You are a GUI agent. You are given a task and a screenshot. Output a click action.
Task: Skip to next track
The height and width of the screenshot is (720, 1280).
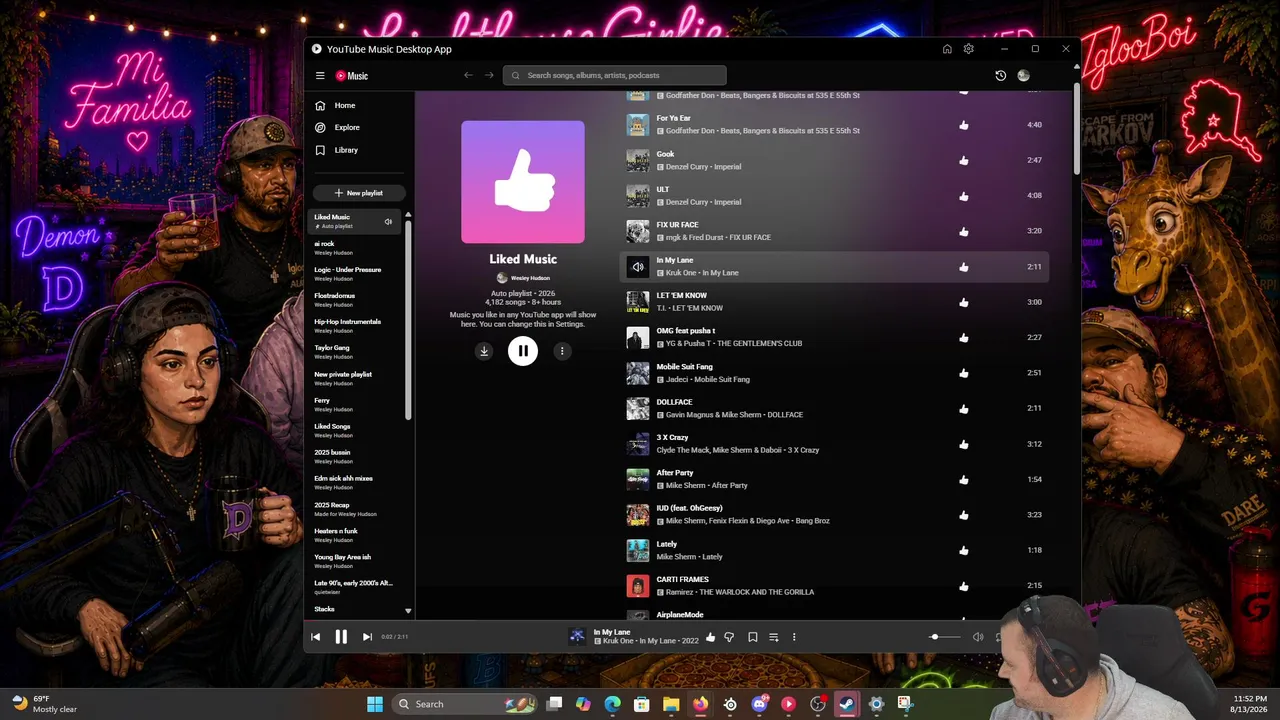[x=367, y=637]
